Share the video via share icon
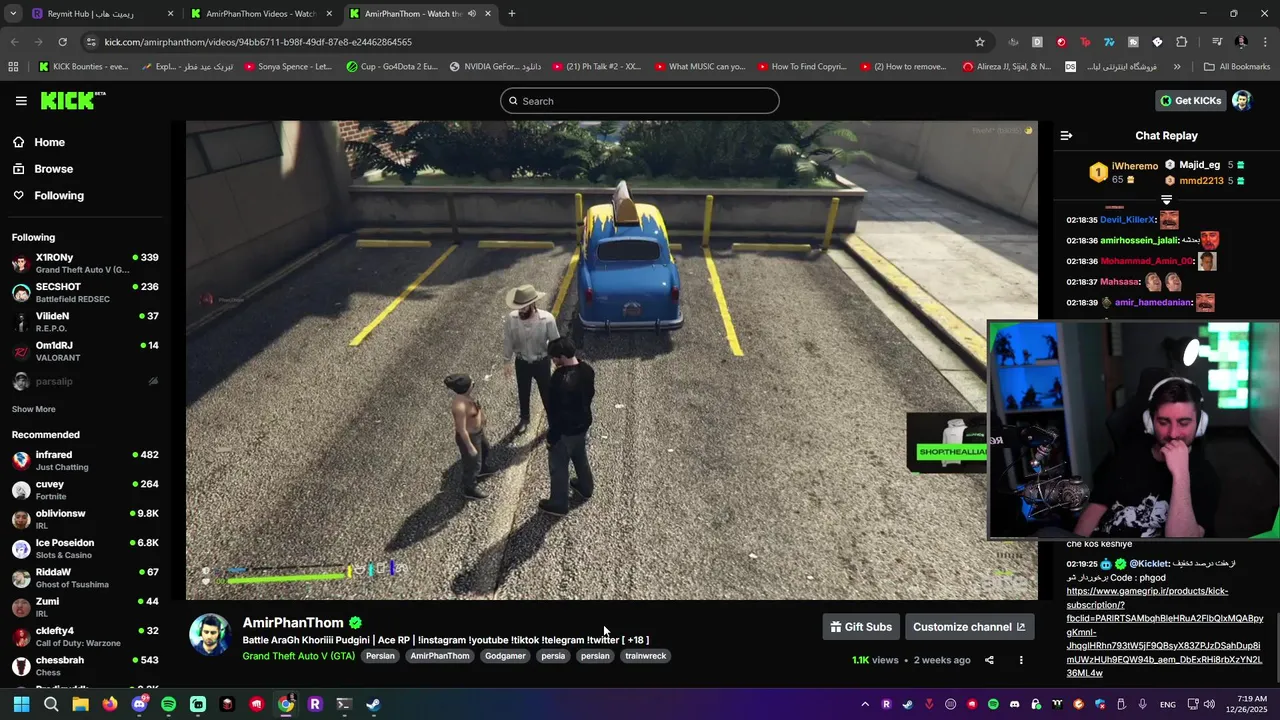 click(x=989, y=660)
